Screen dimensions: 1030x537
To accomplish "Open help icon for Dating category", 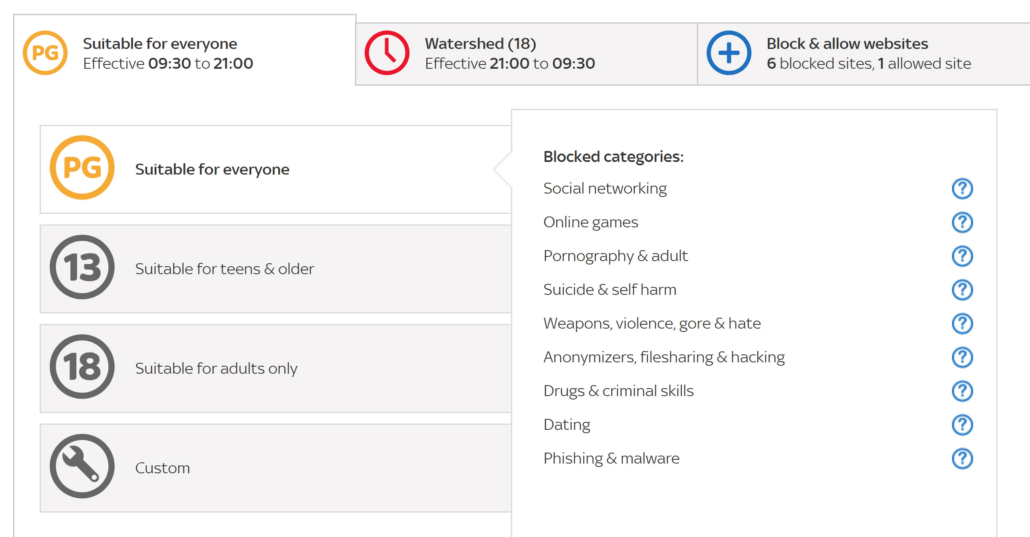I will [962, 425].
